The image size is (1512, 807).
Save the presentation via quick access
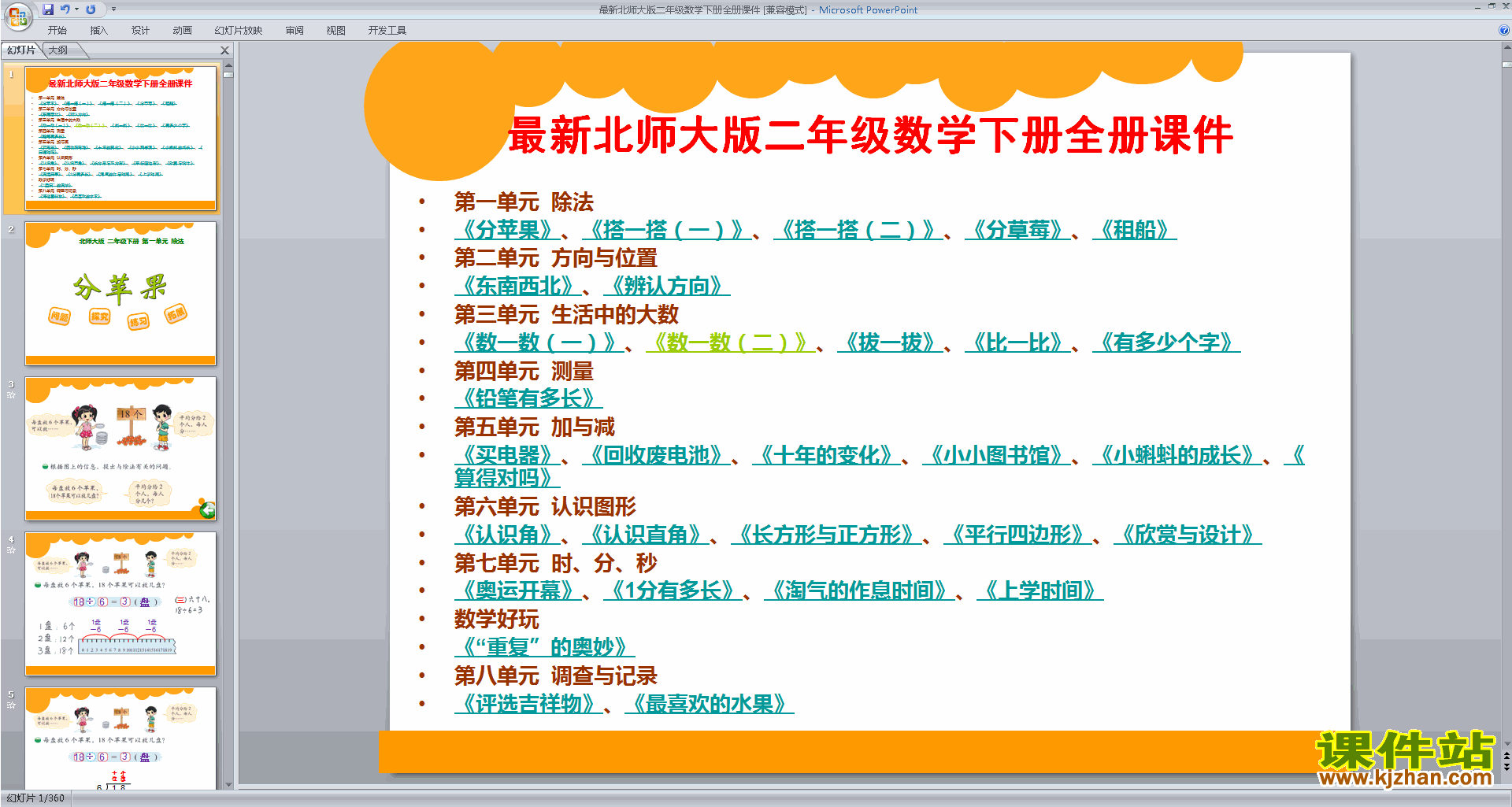(x=48, y=9)
